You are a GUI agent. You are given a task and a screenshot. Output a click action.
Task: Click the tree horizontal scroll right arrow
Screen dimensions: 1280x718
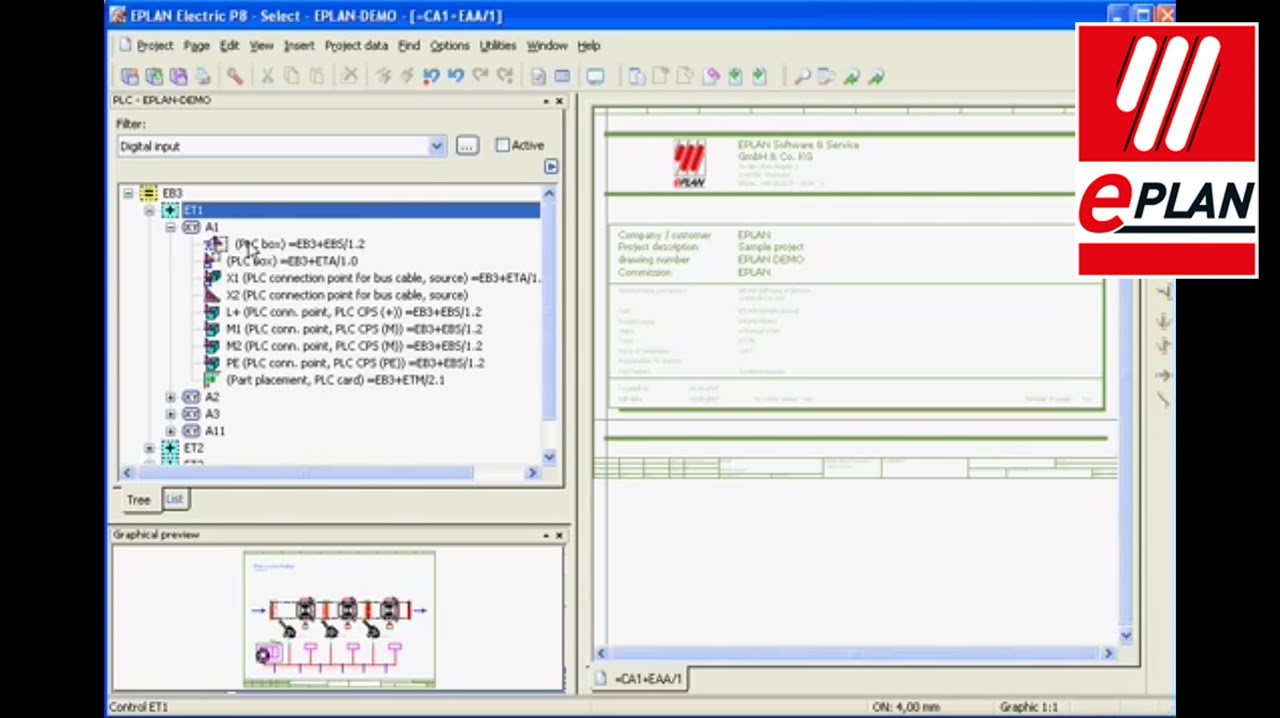pos(532,473)
